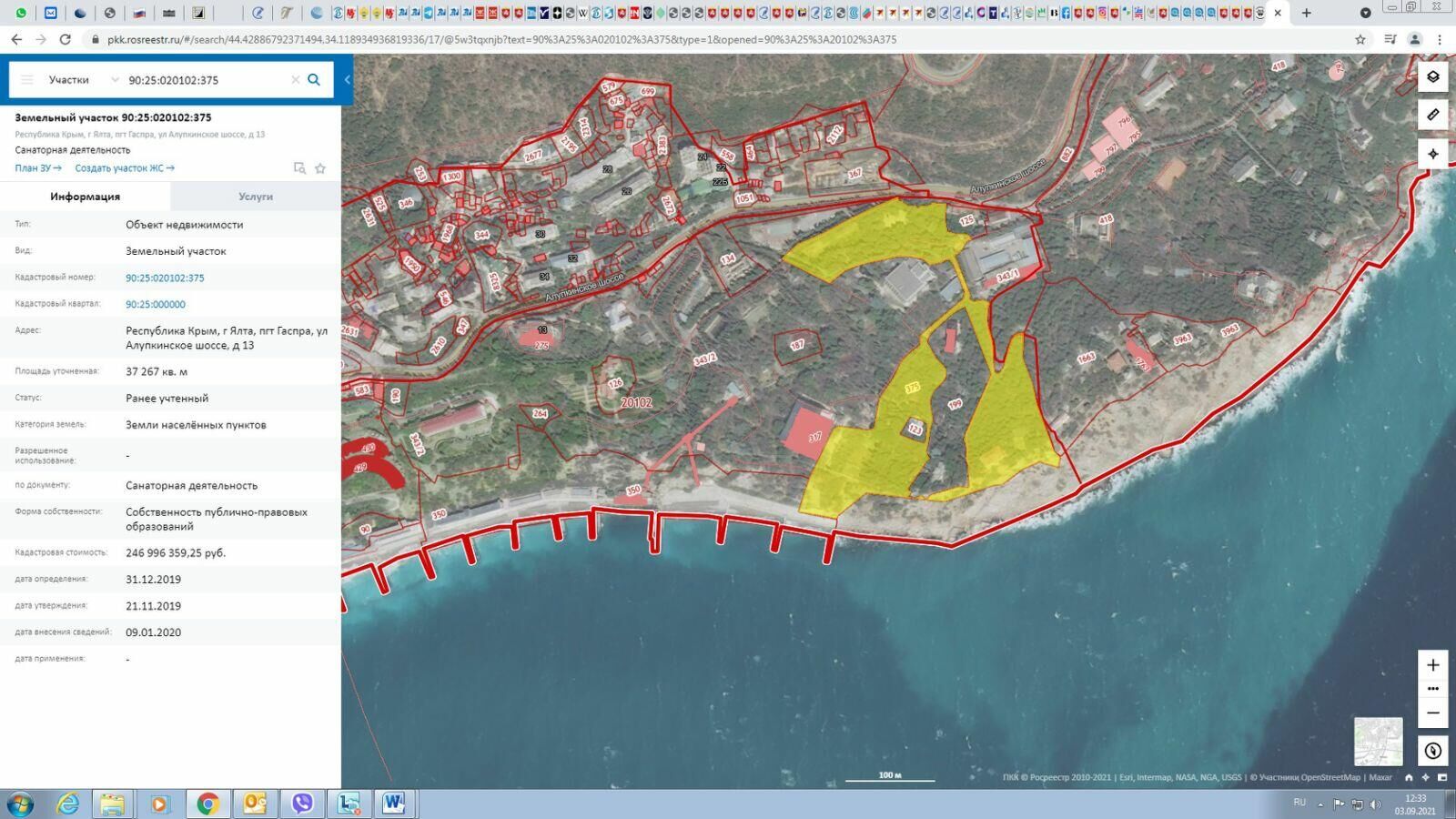Screen dimensions: 1456x819
Task: Open Google Chrome in taskbar
Action: click(207, 804)
